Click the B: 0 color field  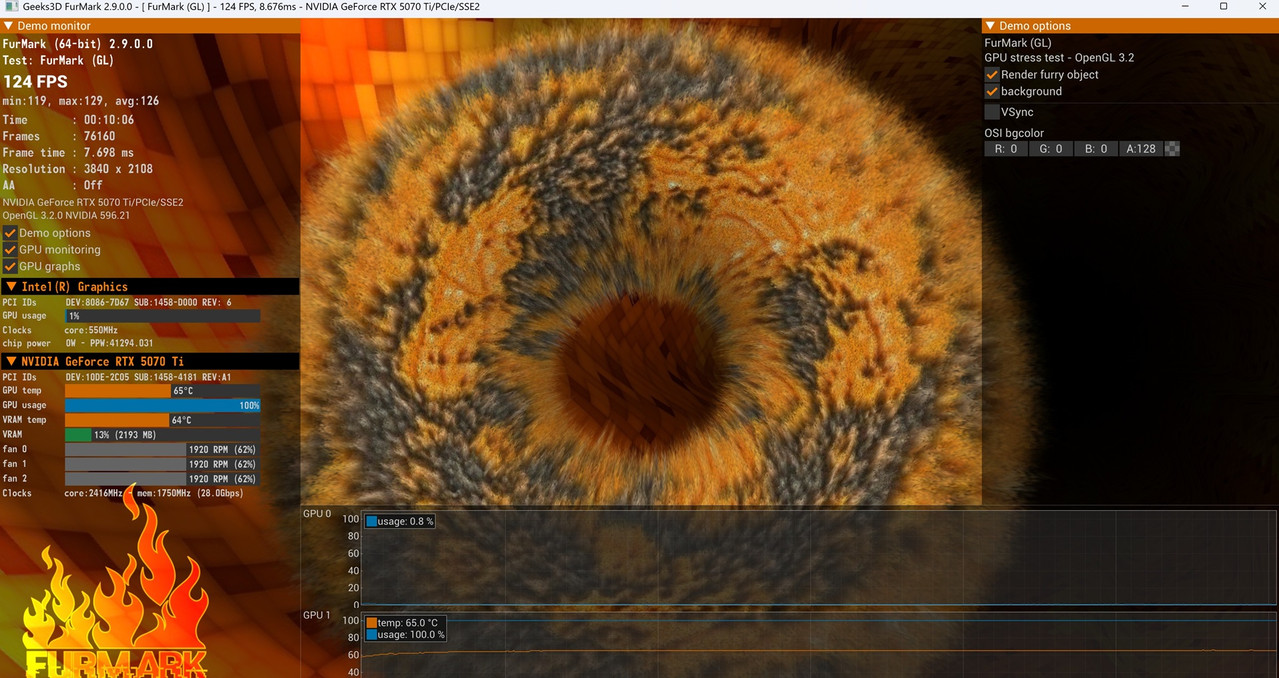(1095, 149)
